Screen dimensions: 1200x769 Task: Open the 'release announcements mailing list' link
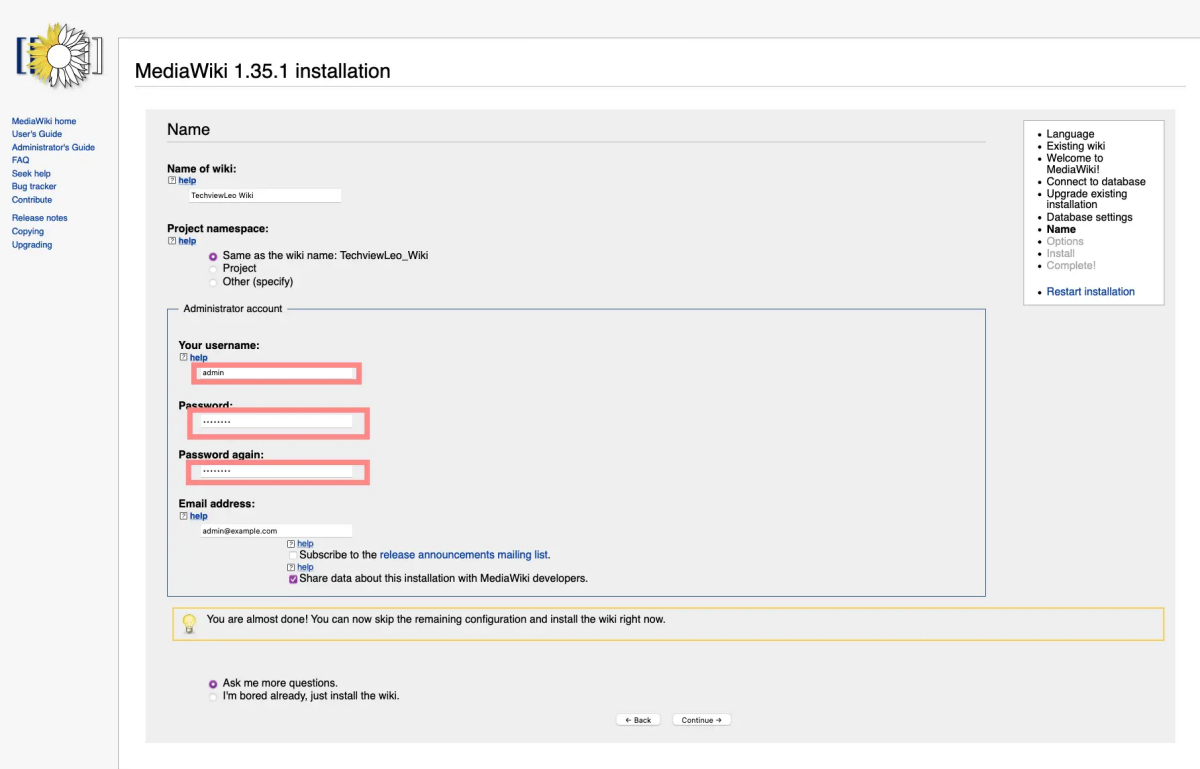coord(464,554)
